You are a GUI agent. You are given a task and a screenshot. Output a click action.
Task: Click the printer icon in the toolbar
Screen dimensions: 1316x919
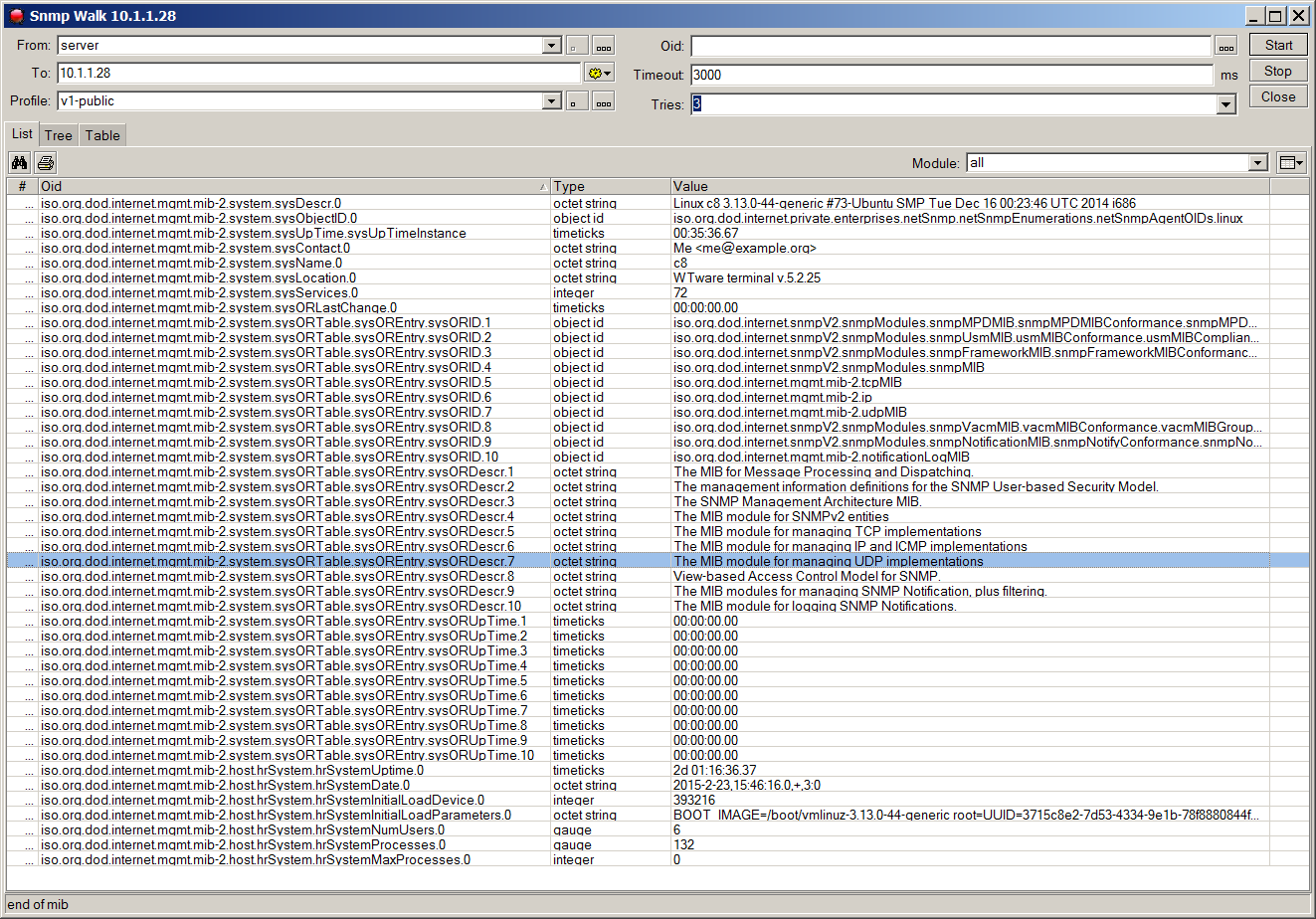(46, 163)
